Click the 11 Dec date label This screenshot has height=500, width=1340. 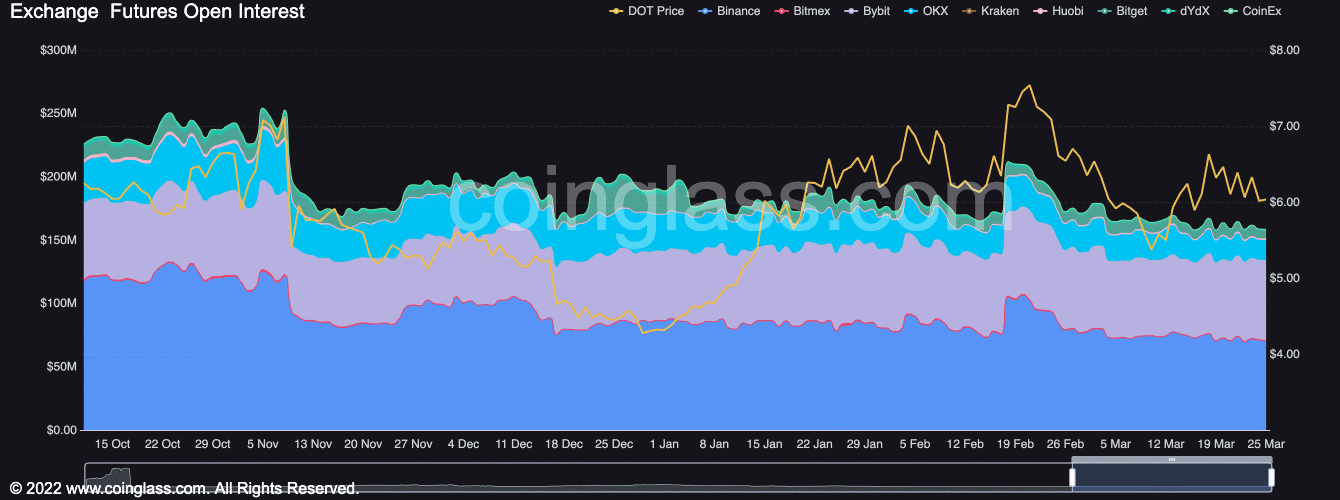pyautogui.click(x=513, y=444)
